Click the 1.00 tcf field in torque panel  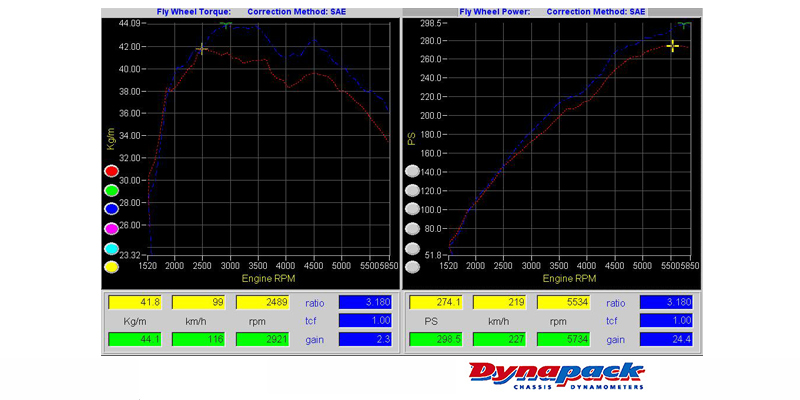(x=365, y=320)
